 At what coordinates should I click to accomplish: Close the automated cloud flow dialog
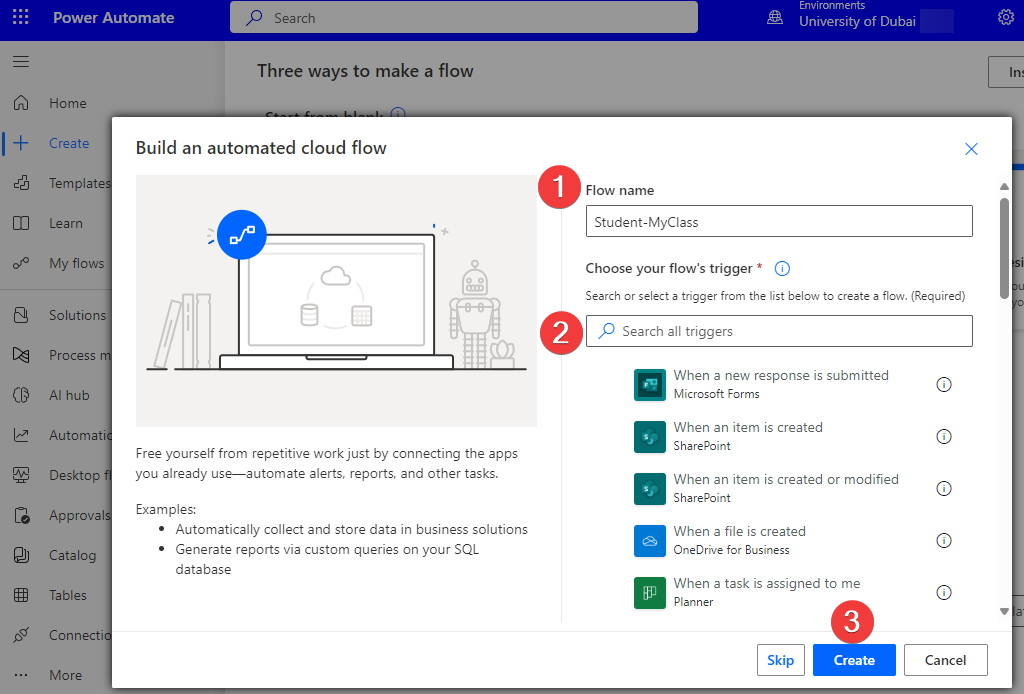point(971,149)
